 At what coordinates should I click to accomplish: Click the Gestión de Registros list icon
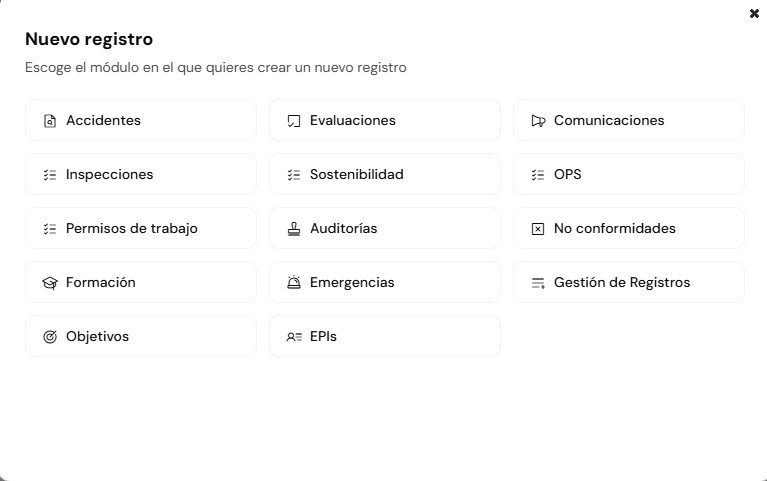(x=538, y=283)
